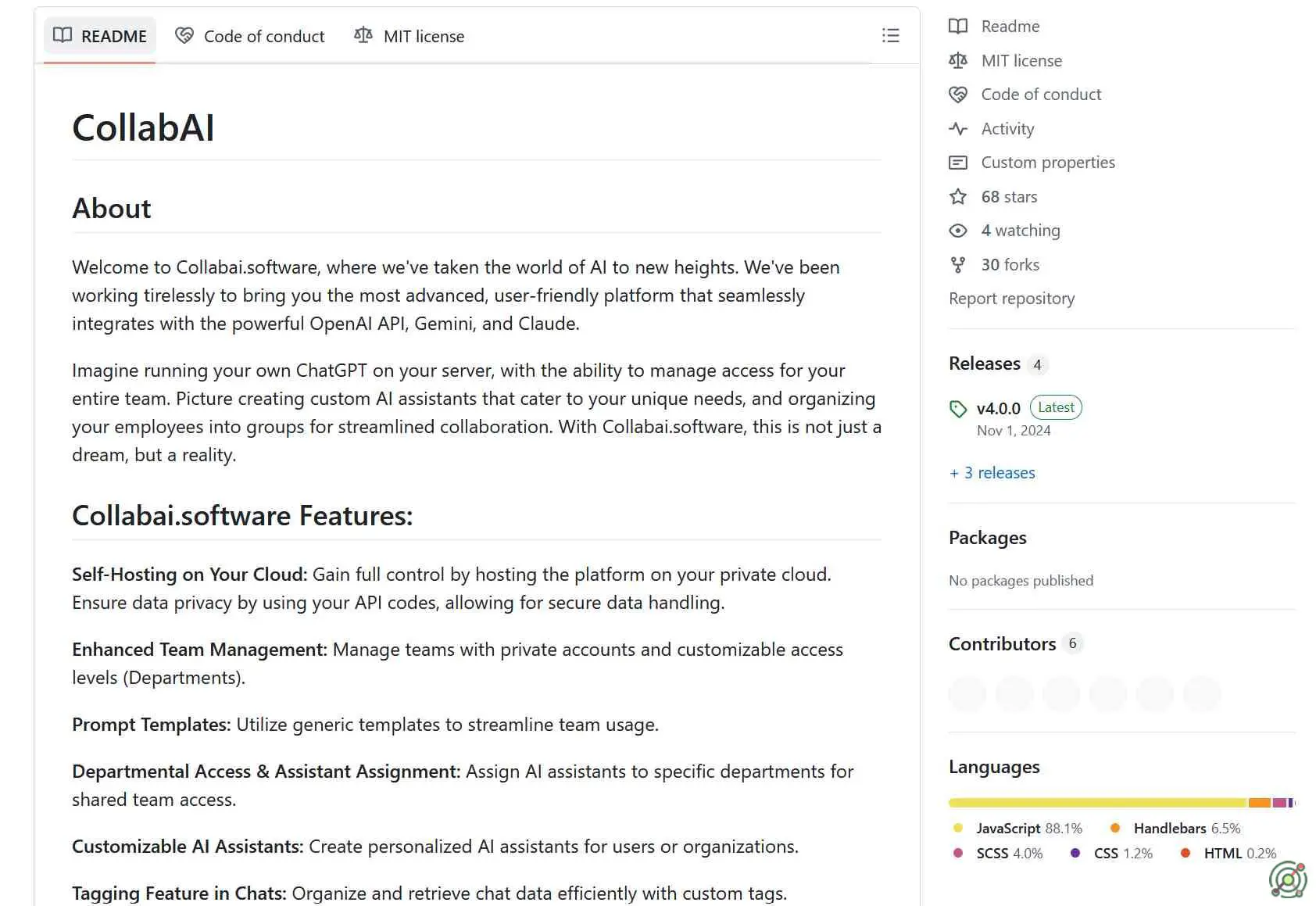Switch to the Code of conduct tab

(x=250, y=36)
